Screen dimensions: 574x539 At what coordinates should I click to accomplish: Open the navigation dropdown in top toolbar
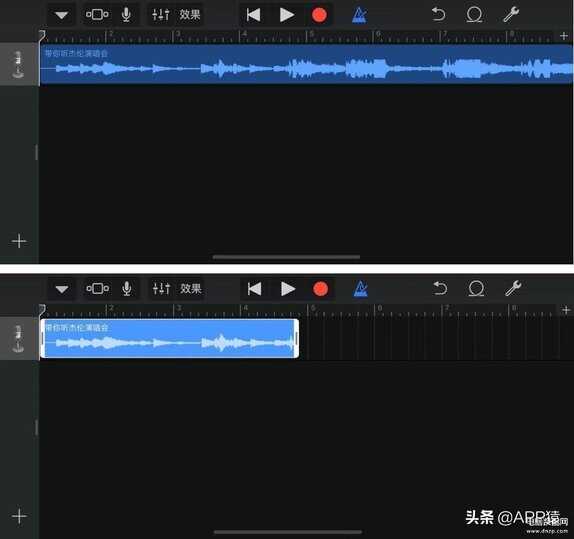coord(61,15)
